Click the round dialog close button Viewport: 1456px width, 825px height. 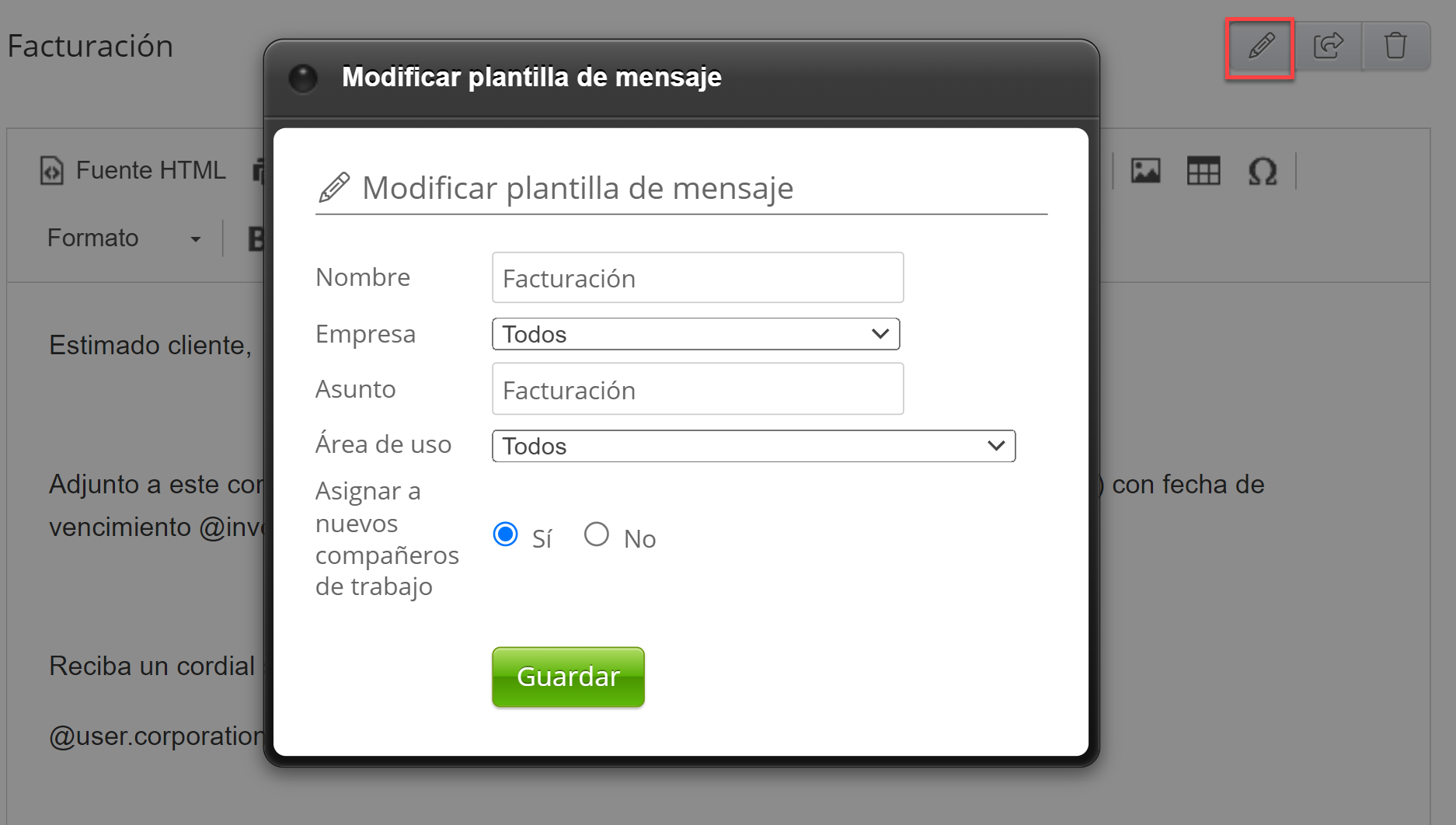(x=303, y=78)
